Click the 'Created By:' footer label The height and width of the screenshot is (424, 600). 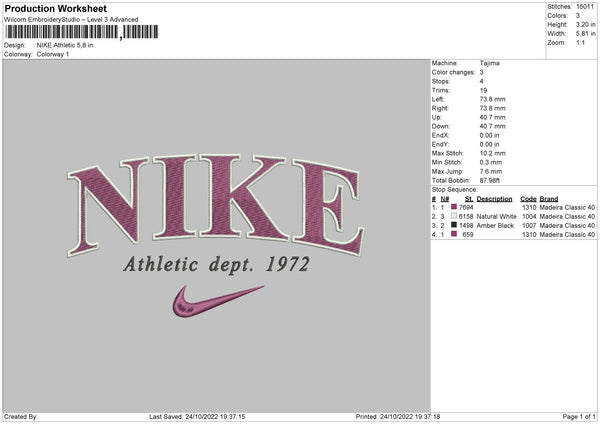[x=21, y=417]
